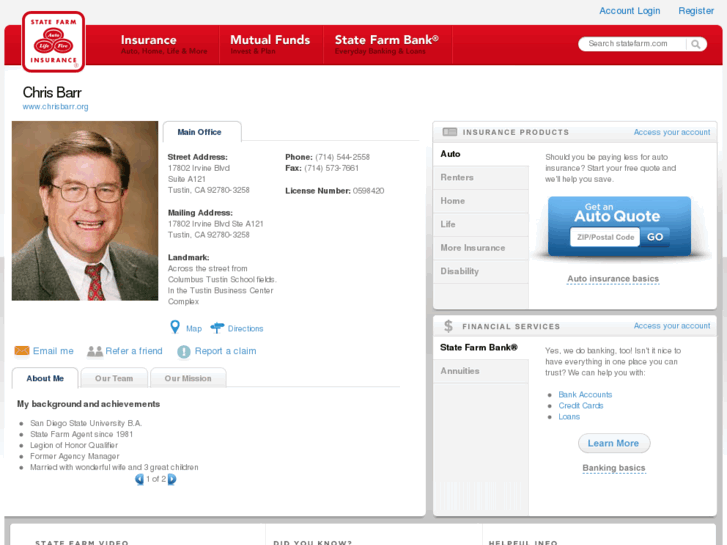727x545 pixels.
Task: Switch to the Our Mission tab
Action: pos(188,378)
